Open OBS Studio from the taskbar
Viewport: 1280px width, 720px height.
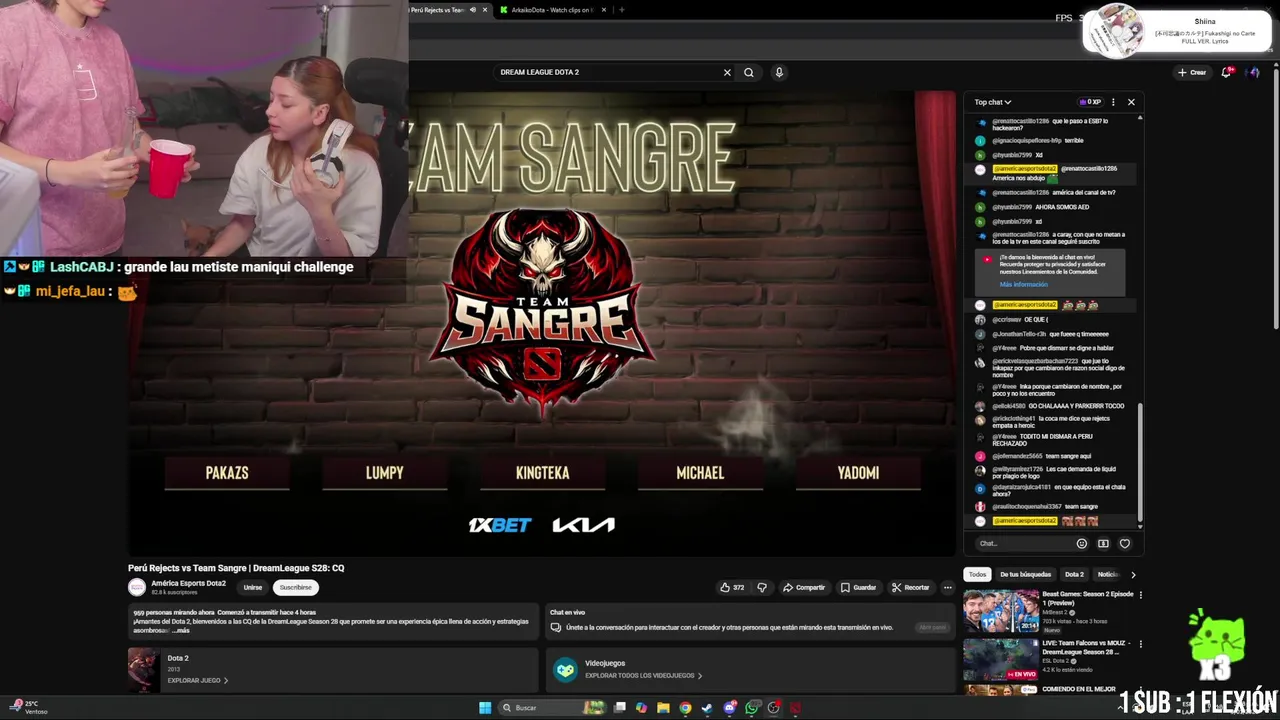click(774, 708)
